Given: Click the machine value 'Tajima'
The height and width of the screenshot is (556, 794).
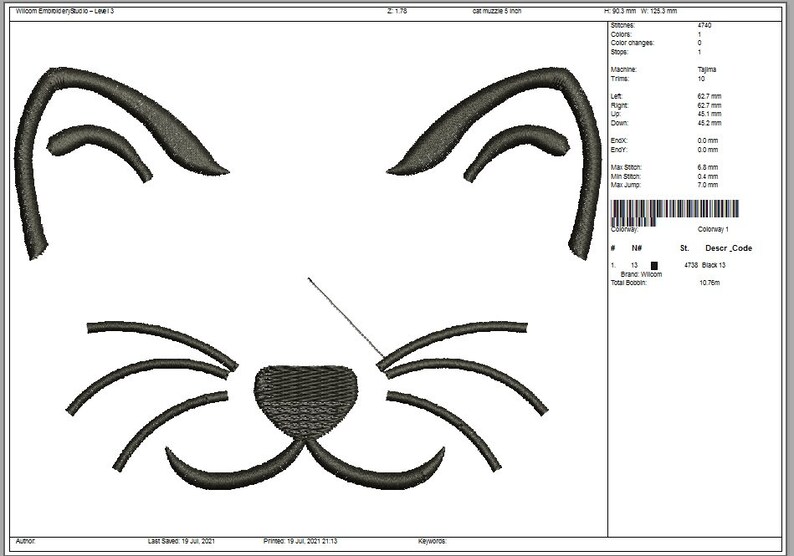Looking at the screenshot, I should [707, 69].
